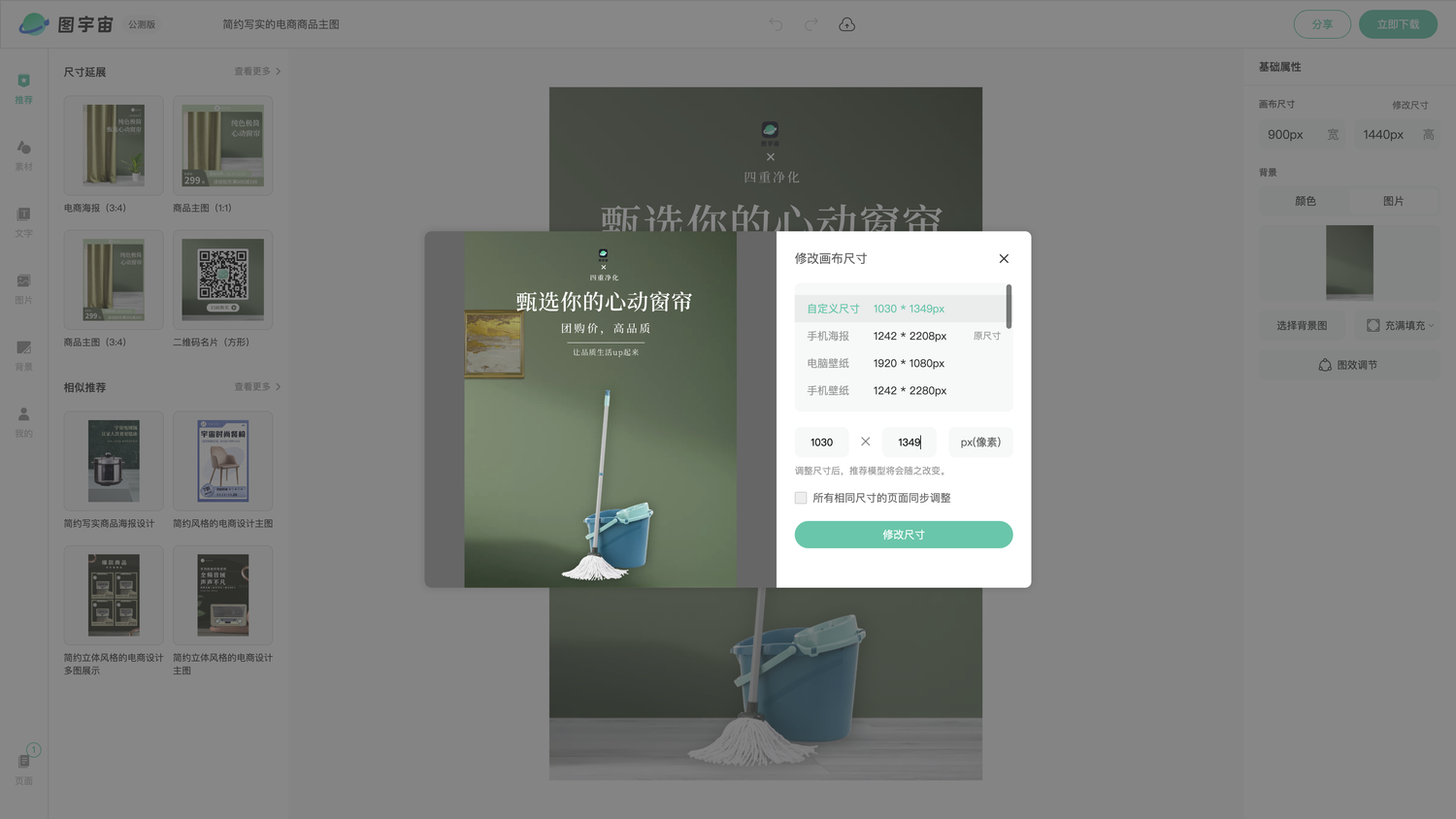Viewport: 1456px width, 819px height.
Task: Click 修改尺寸 link in properties panel
Action: click(1409, 105)
